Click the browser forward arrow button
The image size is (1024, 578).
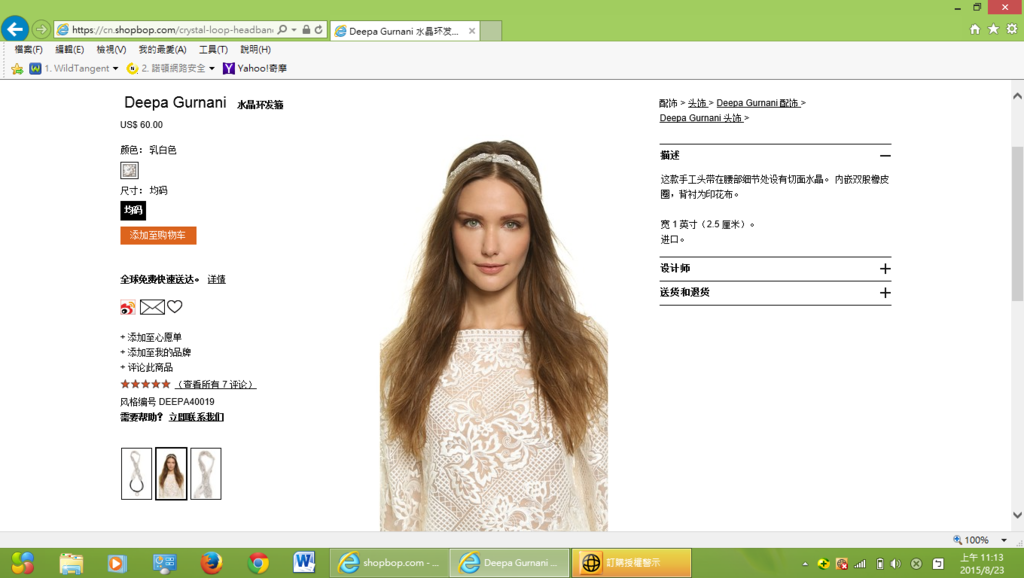pyautogui.click(x=41, y=29)
